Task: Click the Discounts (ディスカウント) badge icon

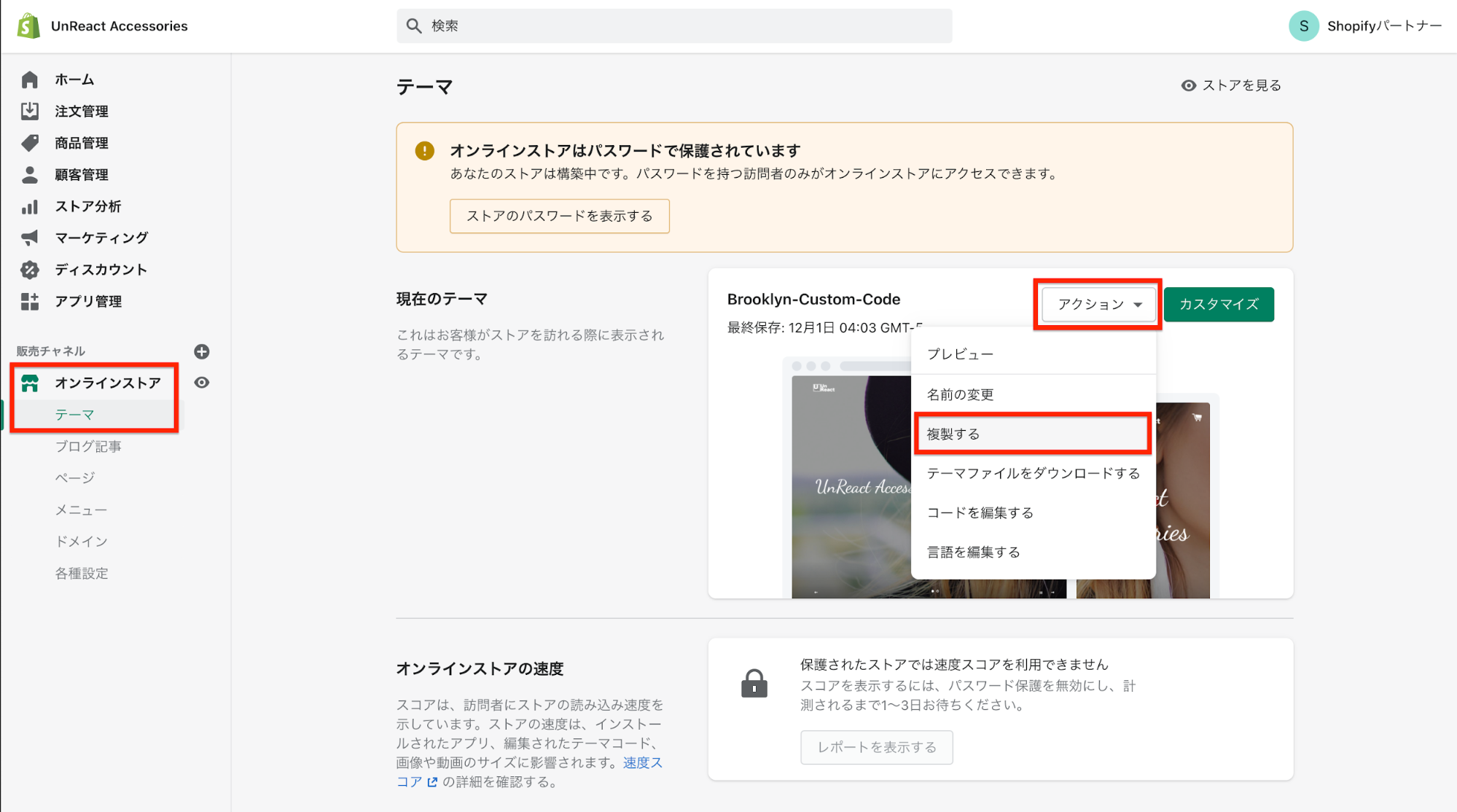Action: tap(30, 270)
